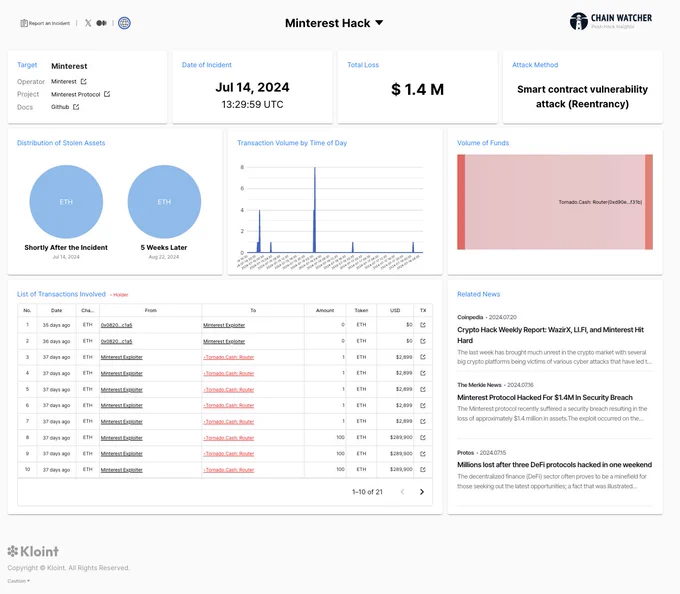Click Tornado.Cash: Router in row 10
This screenshot has width=680, height=594.
pyautogui.click(x=229, y=470)
